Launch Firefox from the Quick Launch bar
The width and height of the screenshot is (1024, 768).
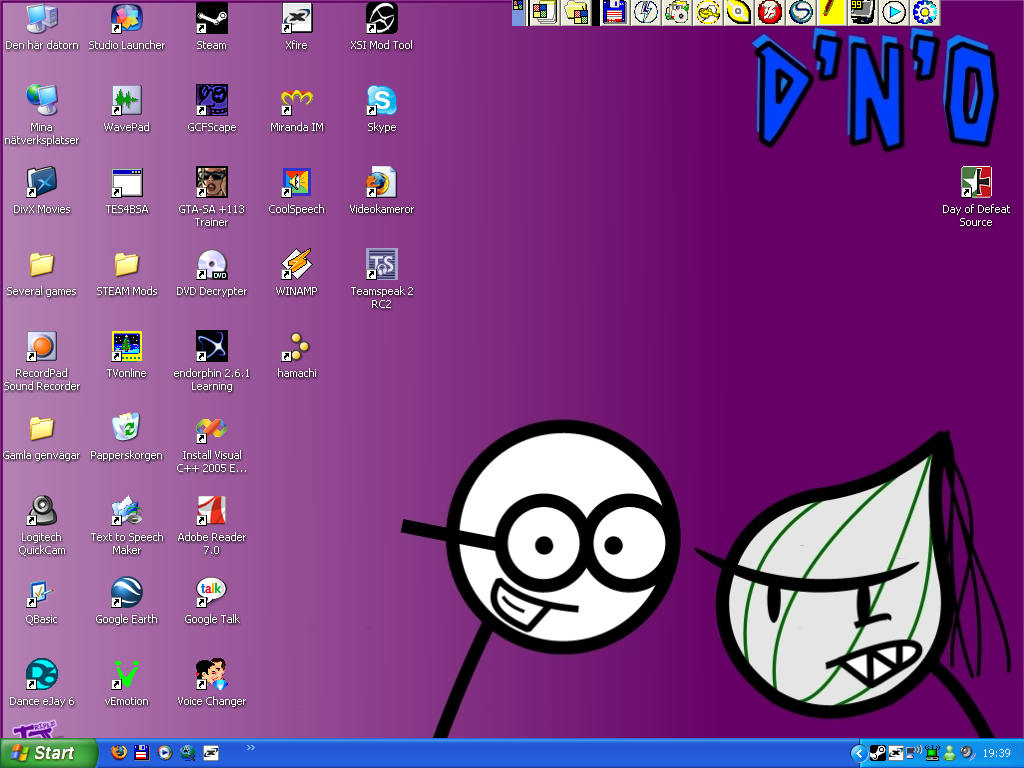tap(119, 753)
